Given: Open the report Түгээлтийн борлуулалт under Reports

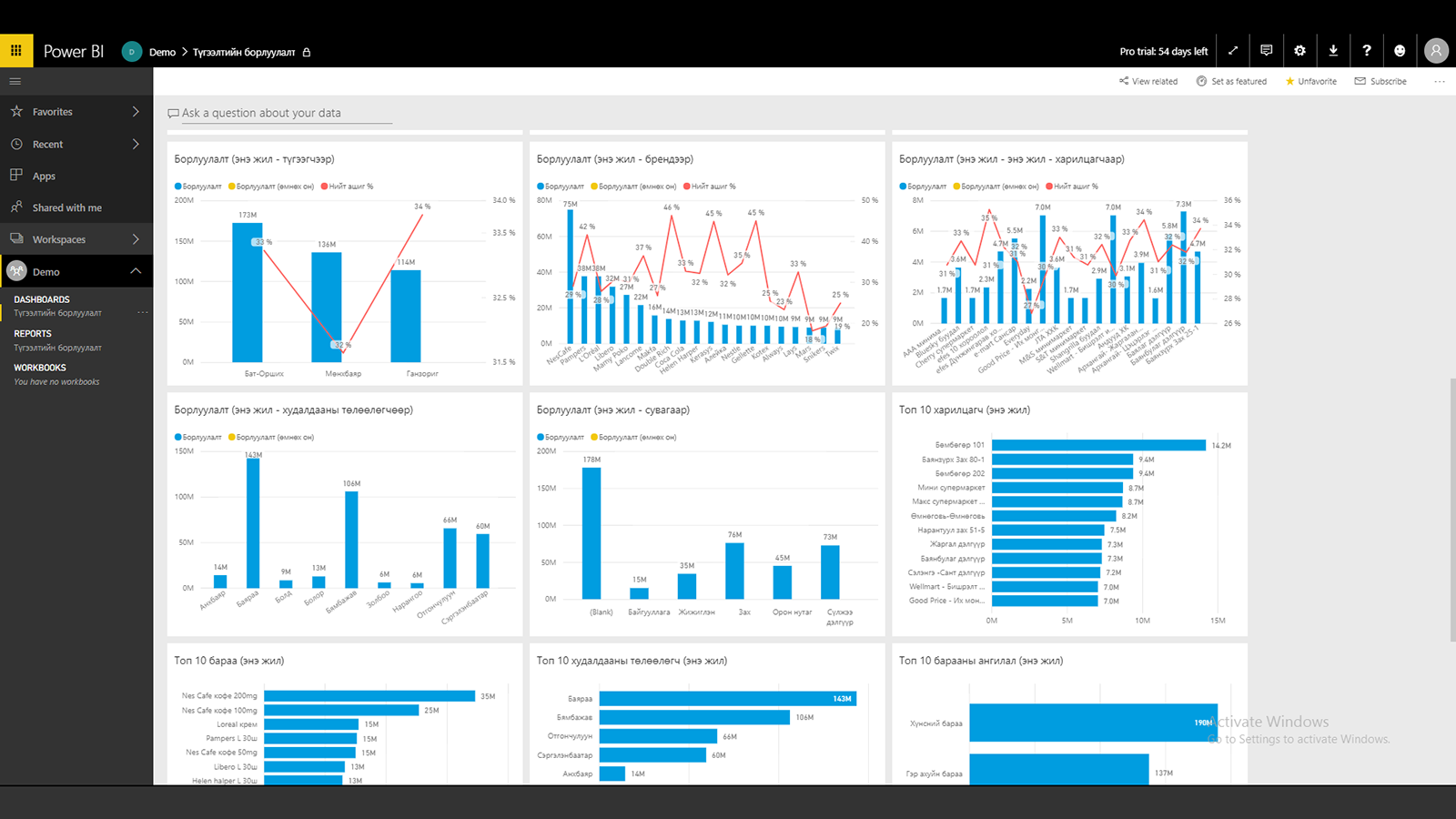Looking at the screenshot, I should pos(57,348).
